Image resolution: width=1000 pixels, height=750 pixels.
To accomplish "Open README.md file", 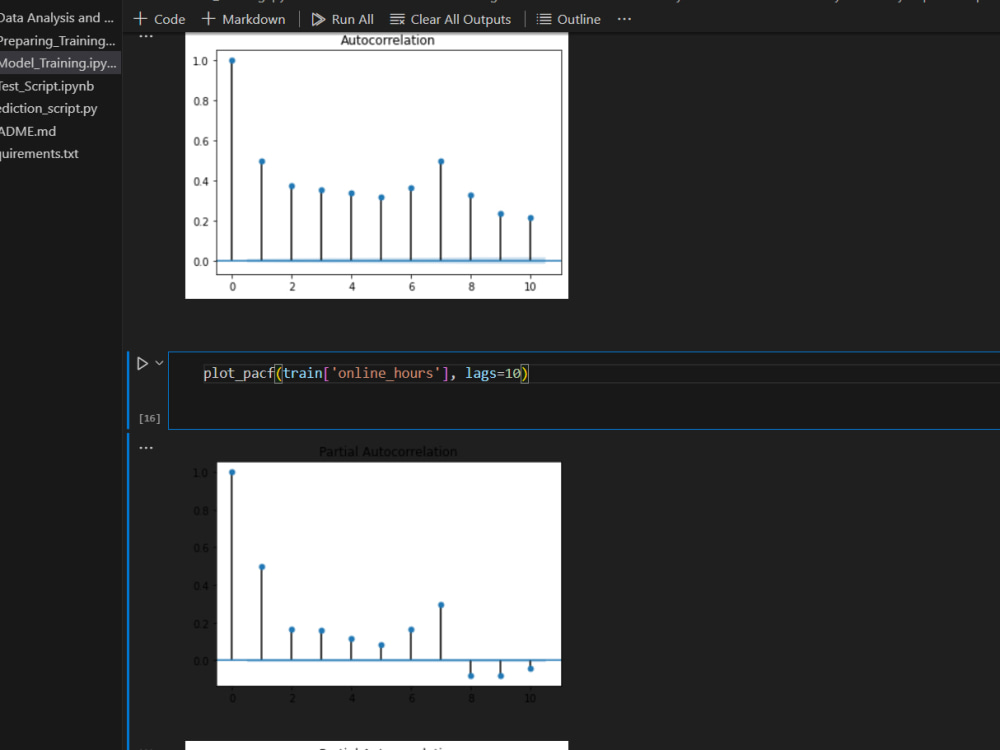I will 29,131.
